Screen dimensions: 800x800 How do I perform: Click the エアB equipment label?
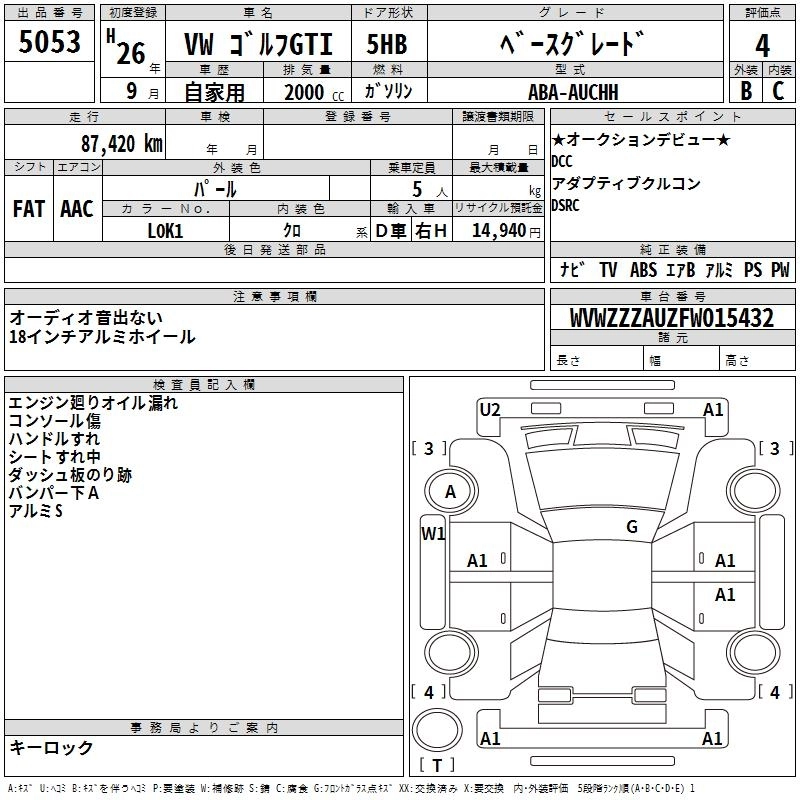[681, 270]
